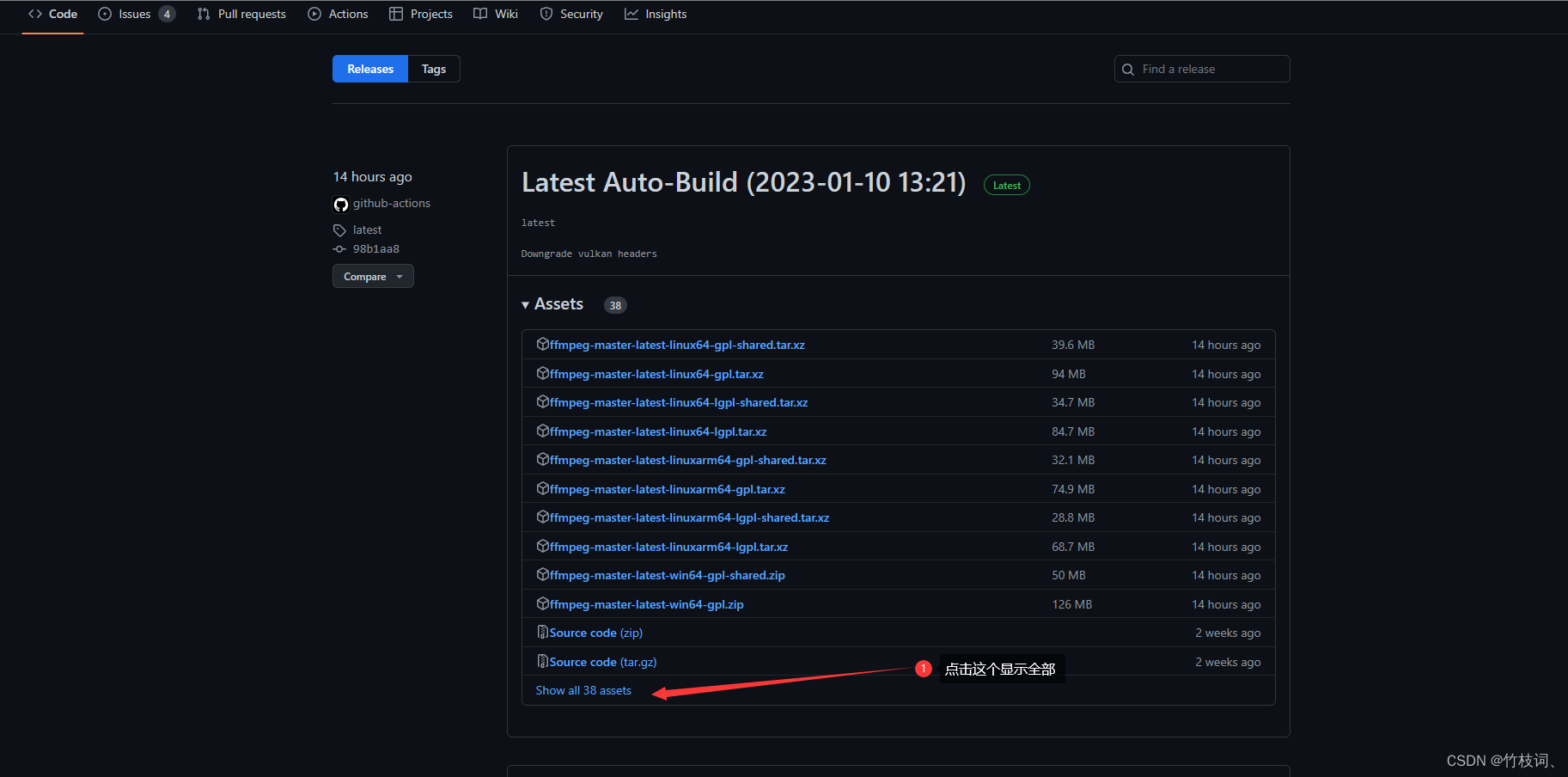
Task: Click the 50 MB file size
Action: coord(1069,575)
